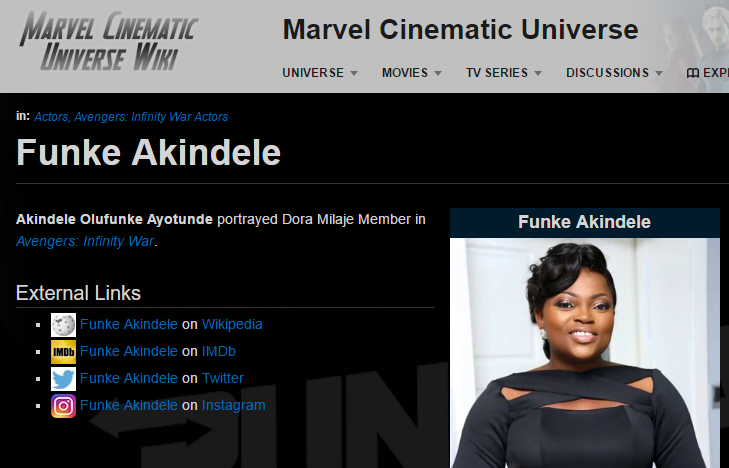Screen dimensions: 729x468
Task: Click the Explore book icon
Action: [693, 73]
